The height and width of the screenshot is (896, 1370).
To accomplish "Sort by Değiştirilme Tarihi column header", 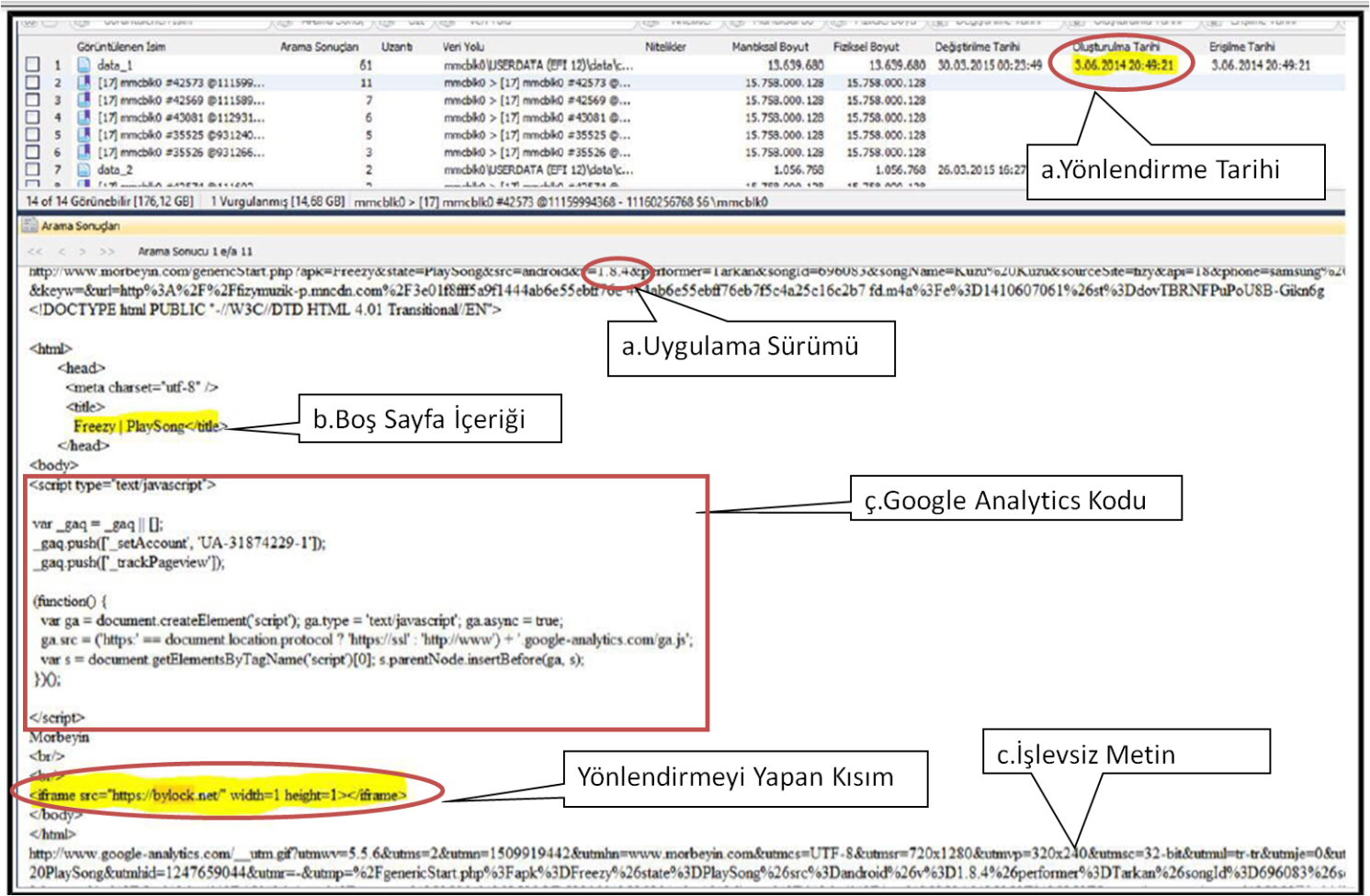I will coord(977,47).
